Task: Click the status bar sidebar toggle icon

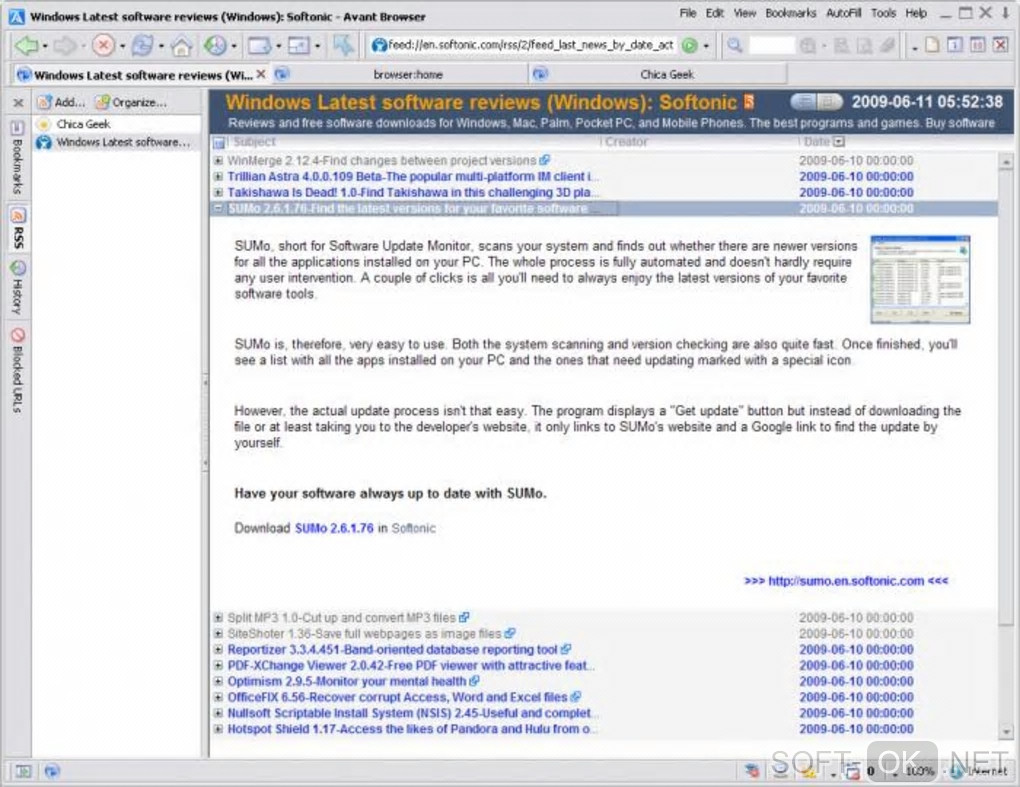Action: point(23,771)
